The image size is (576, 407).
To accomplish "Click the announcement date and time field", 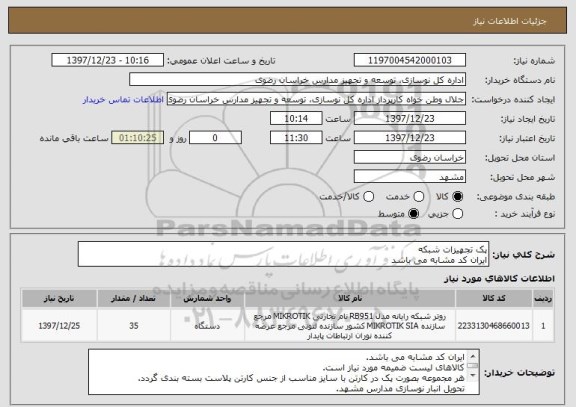I will pyautogui.click(x=108, y=60).
